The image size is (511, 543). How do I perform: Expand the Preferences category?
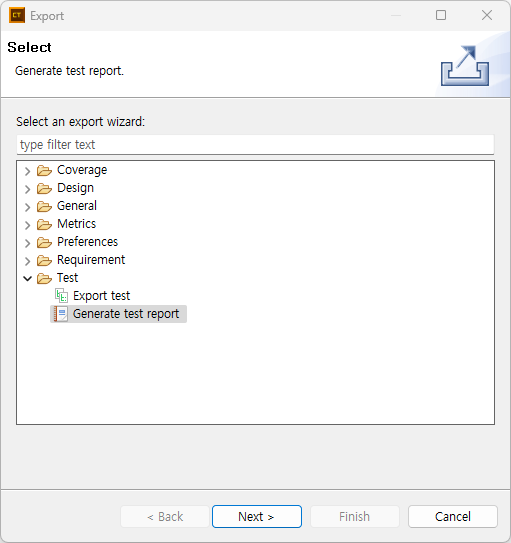(28, 243)
